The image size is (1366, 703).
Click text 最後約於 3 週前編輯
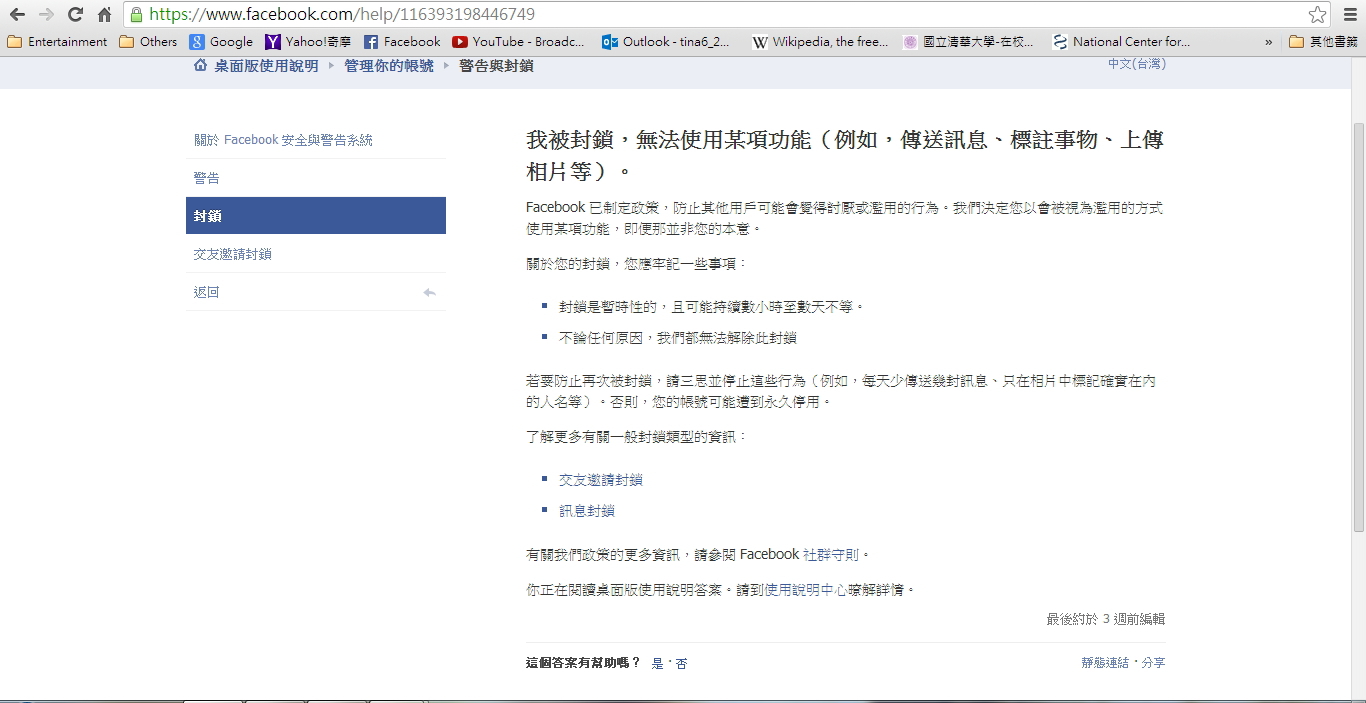pyautogui.click(x=1105, y=619)
